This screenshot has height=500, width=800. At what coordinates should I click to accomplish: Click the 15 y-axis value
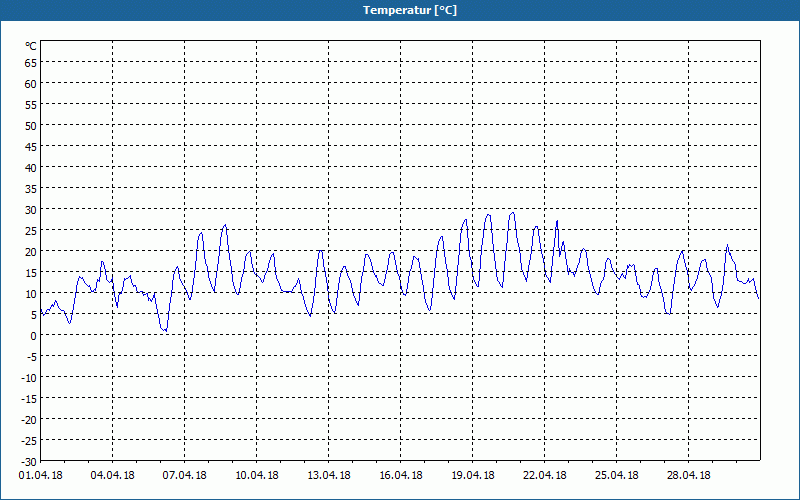[31, 272]
